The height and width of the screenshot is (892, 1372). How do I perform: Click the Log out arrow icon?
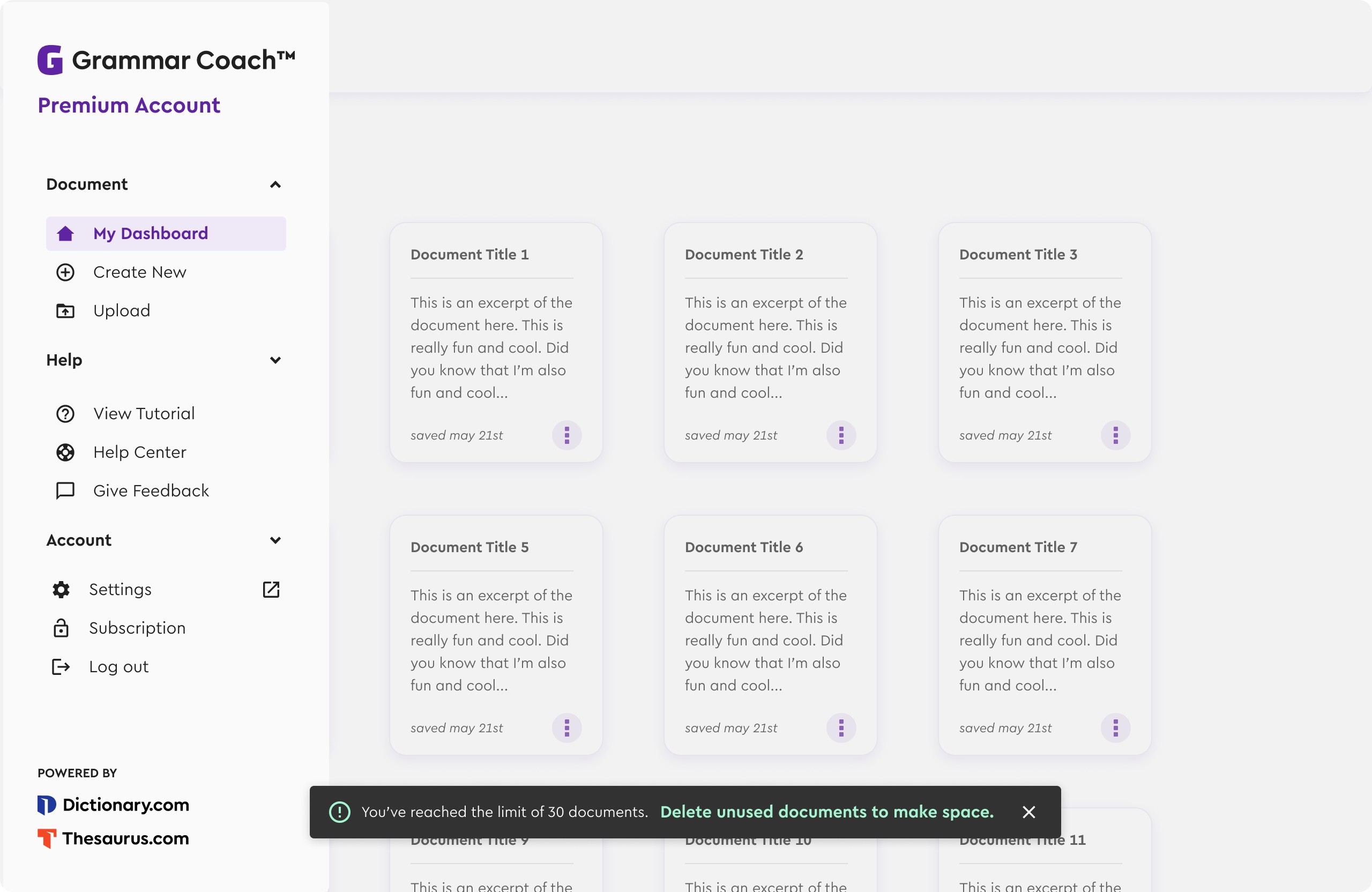tap(61, 667)
